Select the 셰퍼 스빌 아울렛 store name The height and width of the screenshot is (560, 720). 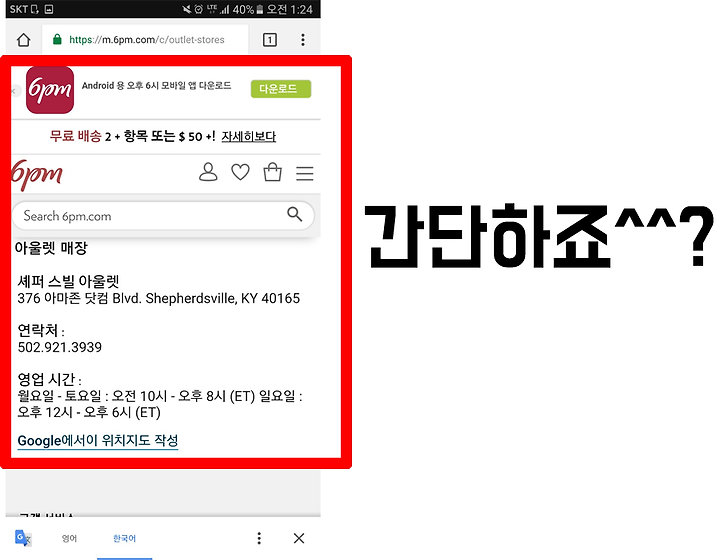click(x=68, y=281)
